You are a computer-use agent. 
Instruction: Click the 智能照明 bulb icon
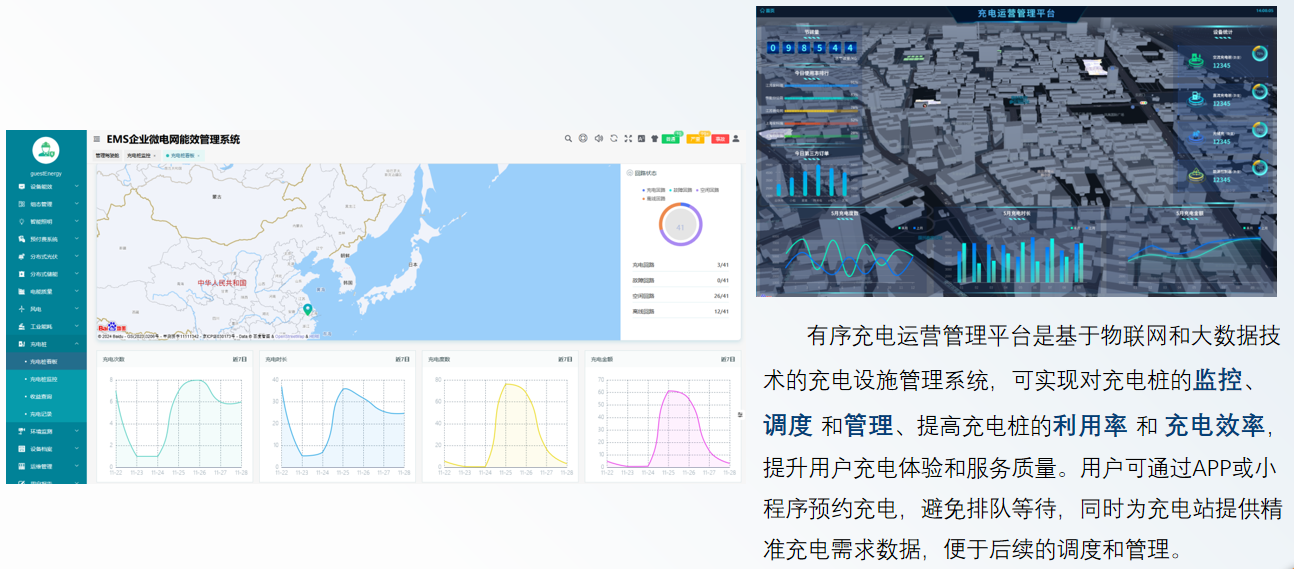[x=21, y=222]
